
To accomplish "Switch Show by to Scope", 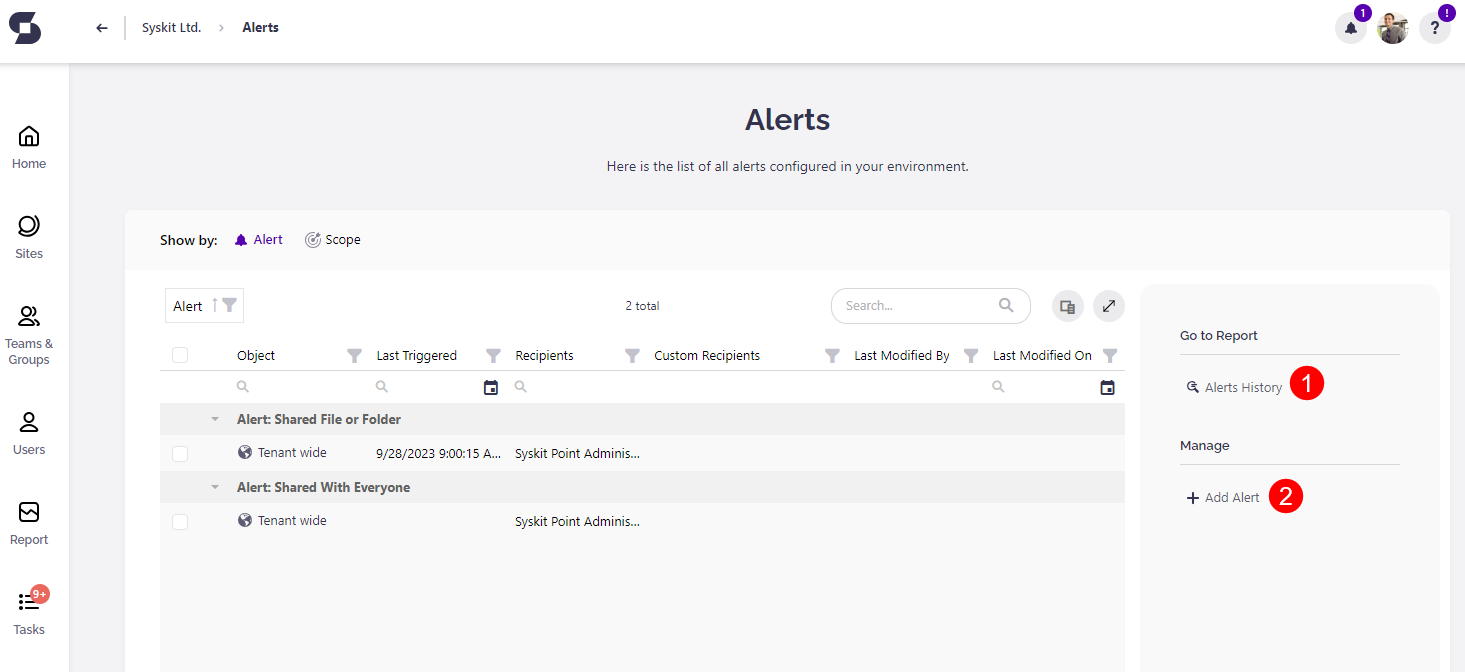I will 333,239.
